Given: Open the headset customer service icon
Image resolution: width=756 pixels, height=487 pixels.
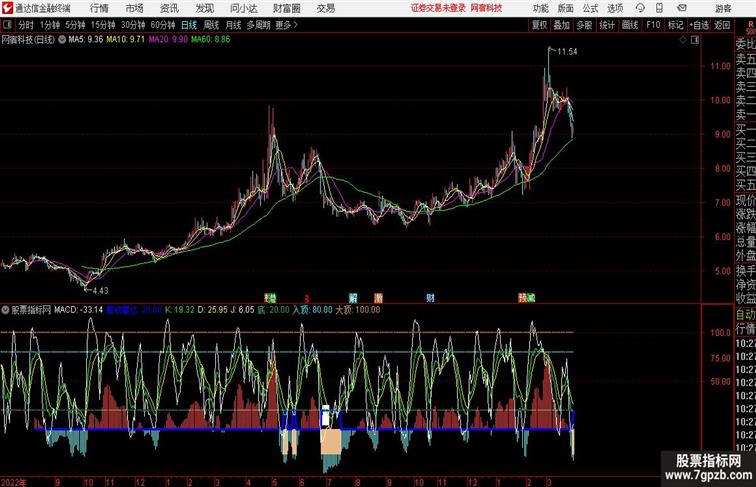Looking at the screenshot, I should (640, 8).
